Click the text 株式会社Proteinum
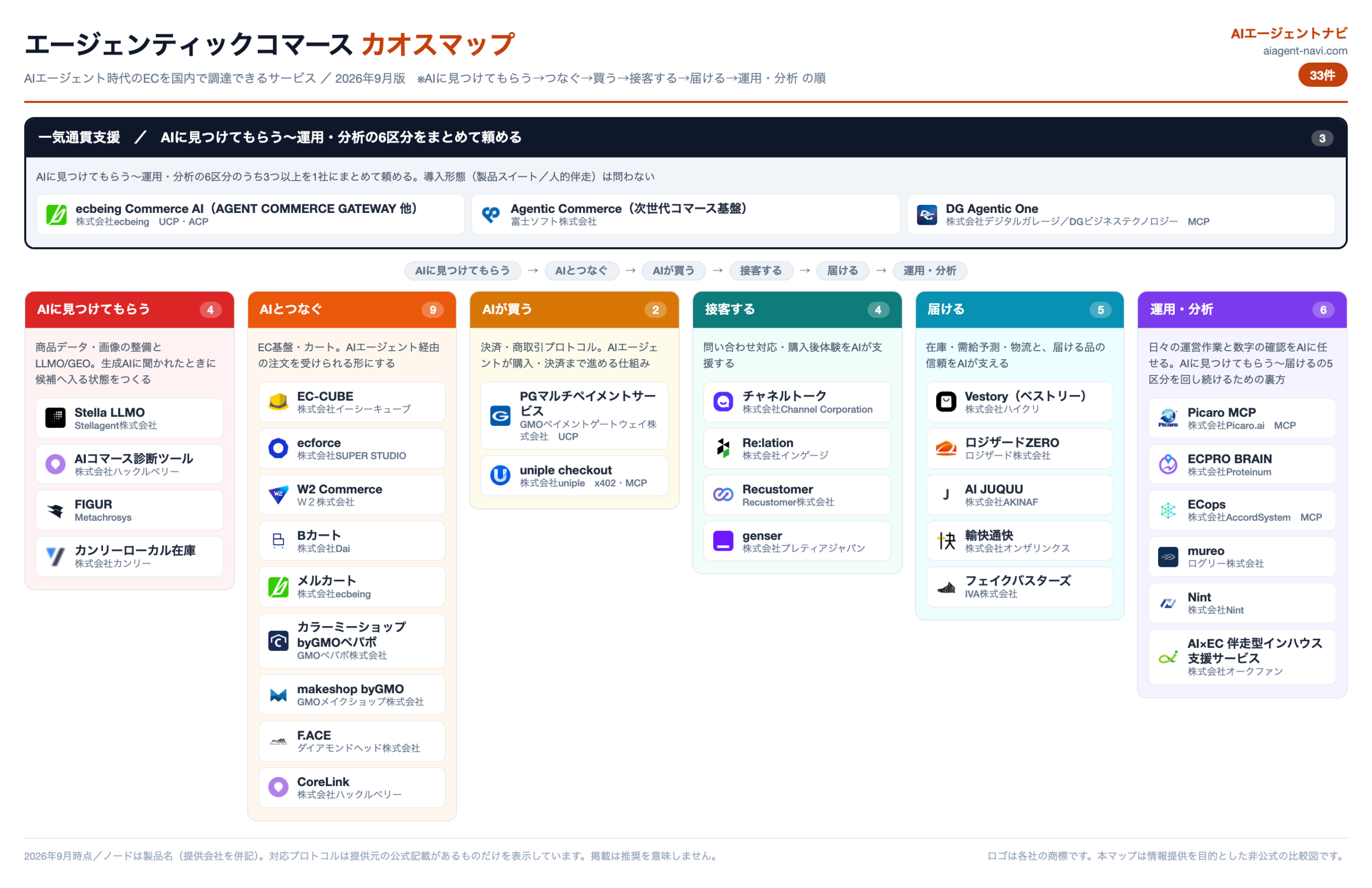 pos(1228,472)
